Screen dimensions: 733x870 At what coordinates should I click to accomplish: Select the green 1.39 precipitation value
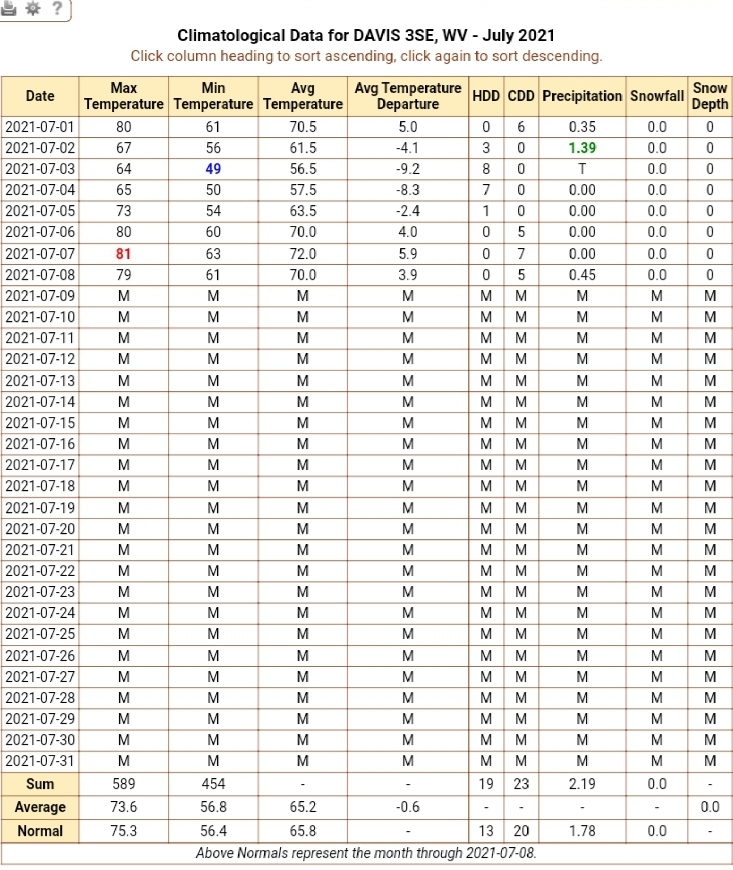coord(582,148)
